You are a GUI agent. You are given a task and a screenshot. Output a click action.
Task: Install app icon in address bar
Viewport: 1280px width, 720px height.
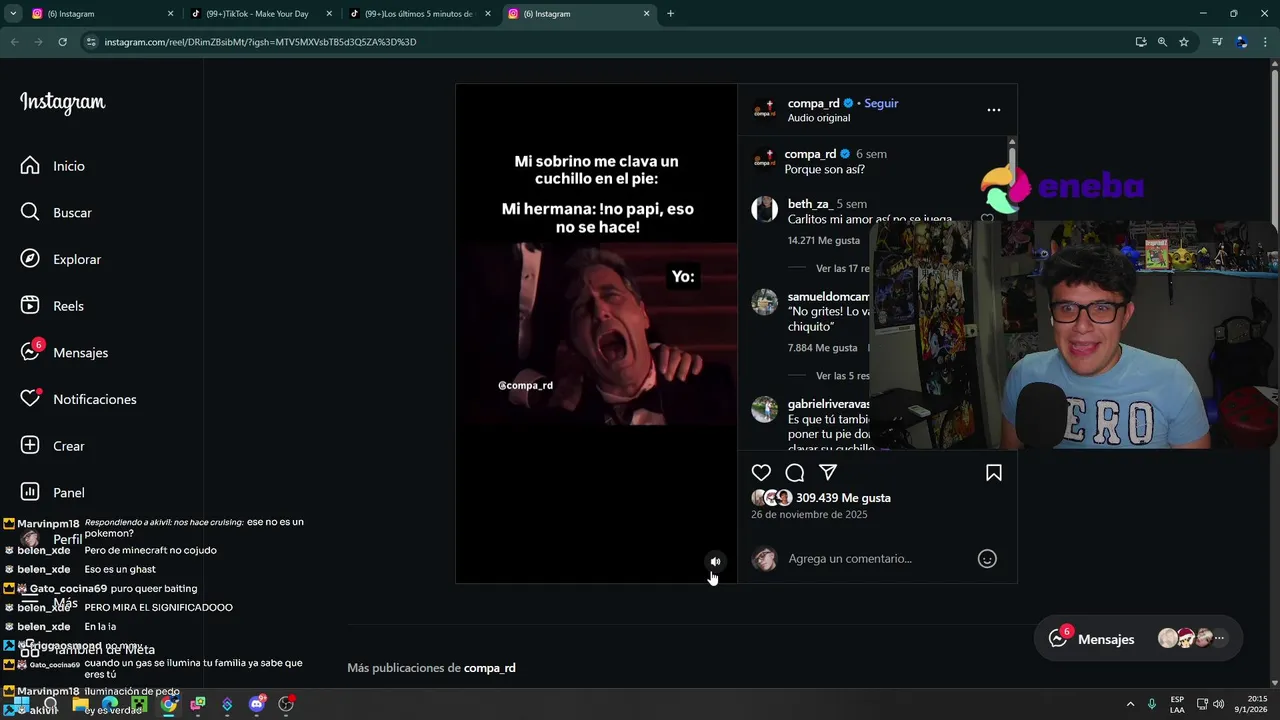pos(1140,42)
